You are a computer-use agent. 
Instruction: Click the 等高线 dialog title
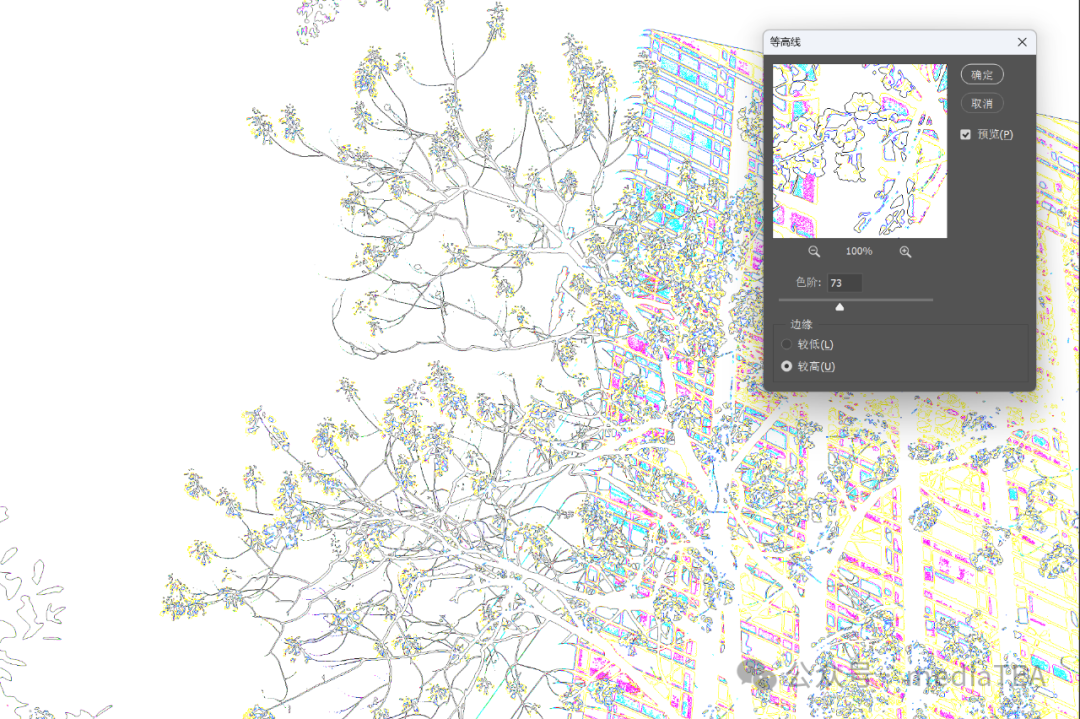[785, 42]
